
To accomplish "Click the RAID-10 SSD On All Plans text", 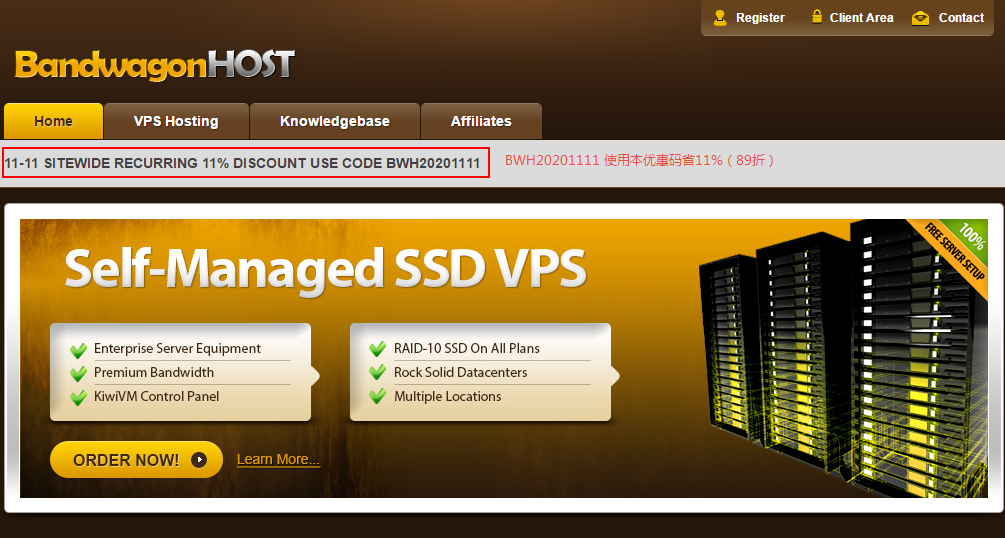I will (x=467, y=349).
